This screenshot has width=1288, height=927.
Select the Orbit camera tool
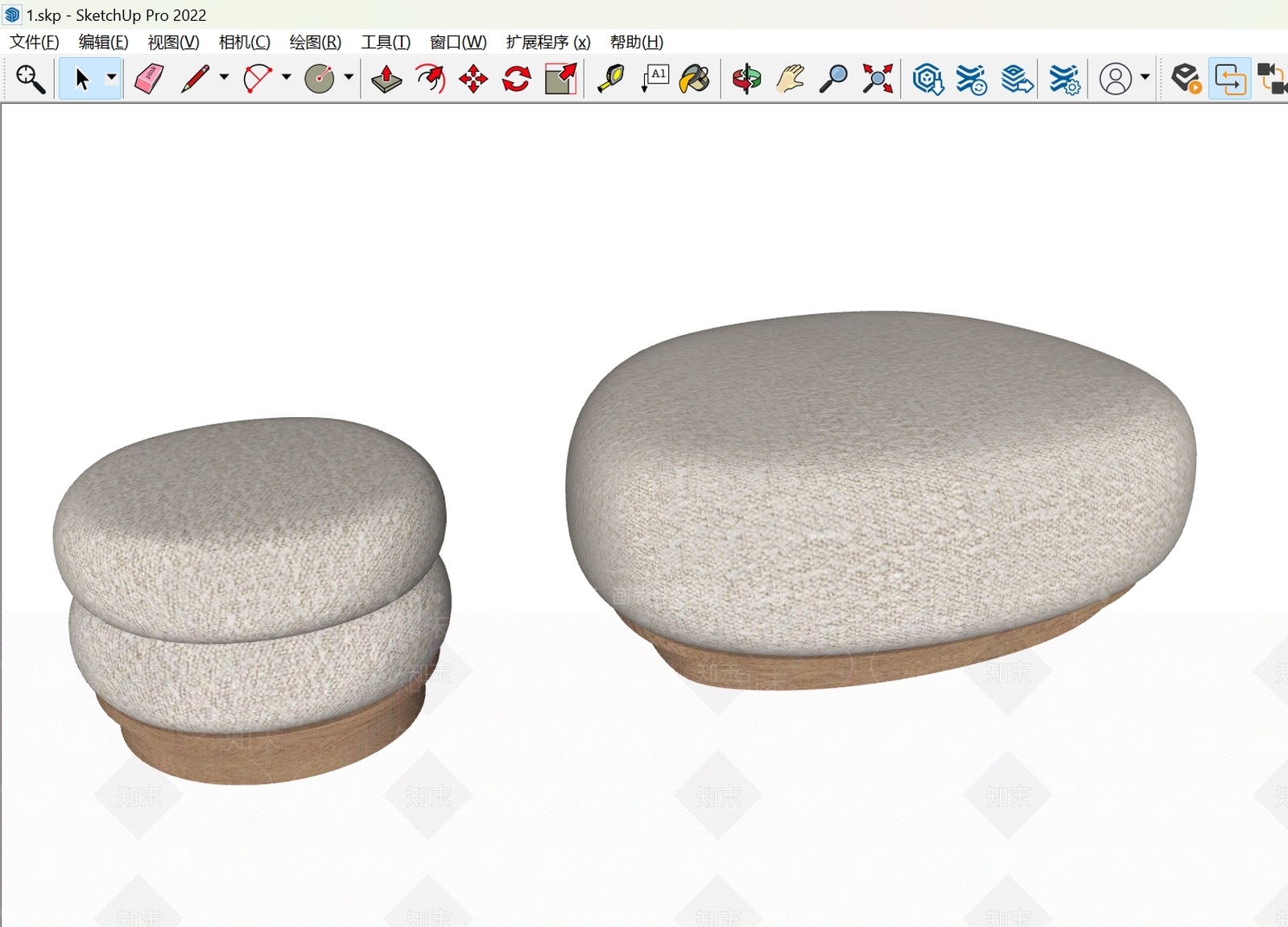(746, 79)
